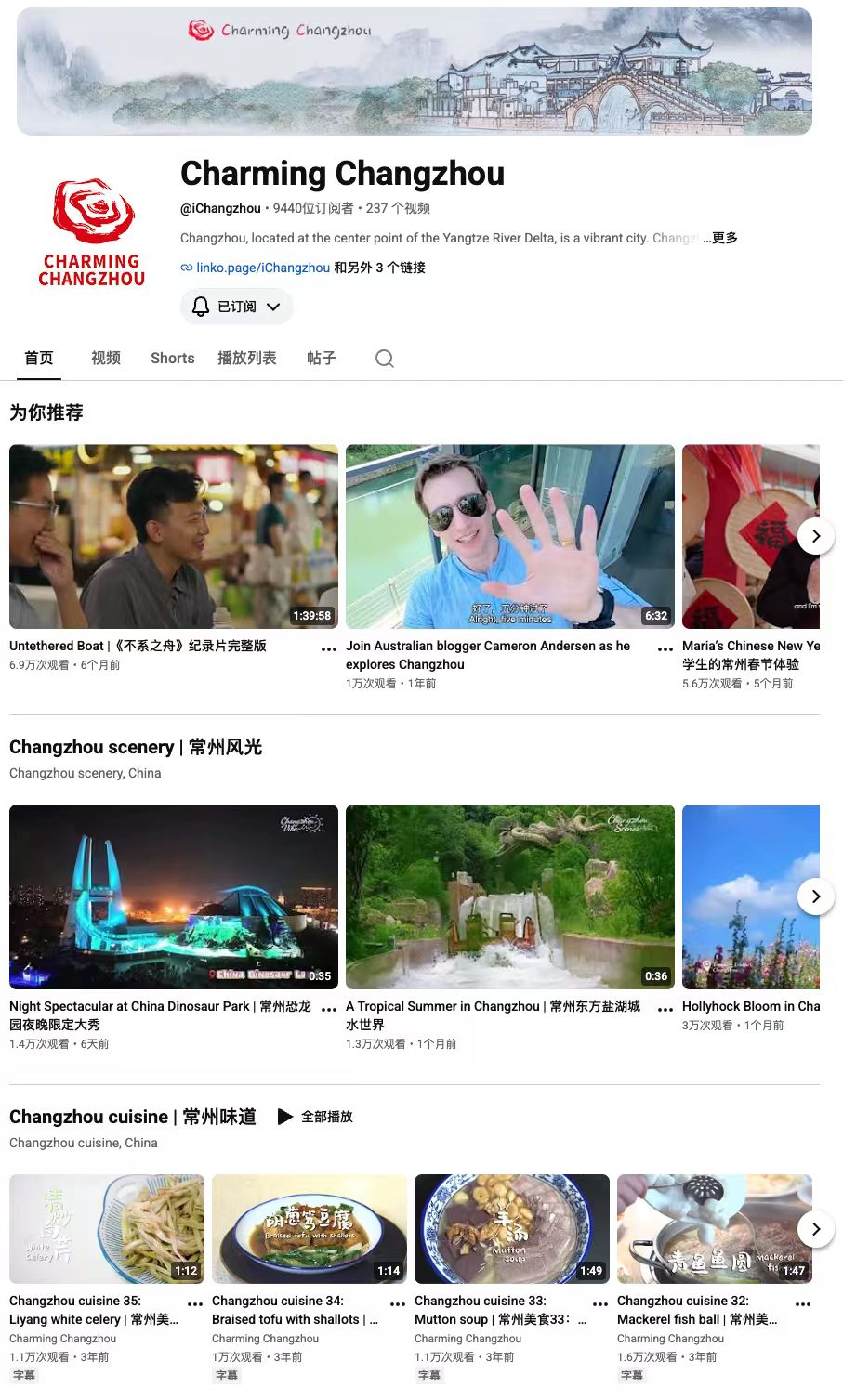
Task: Click the Charming Changzhou channel avatar logo
Action: click(x=92, y=232)
